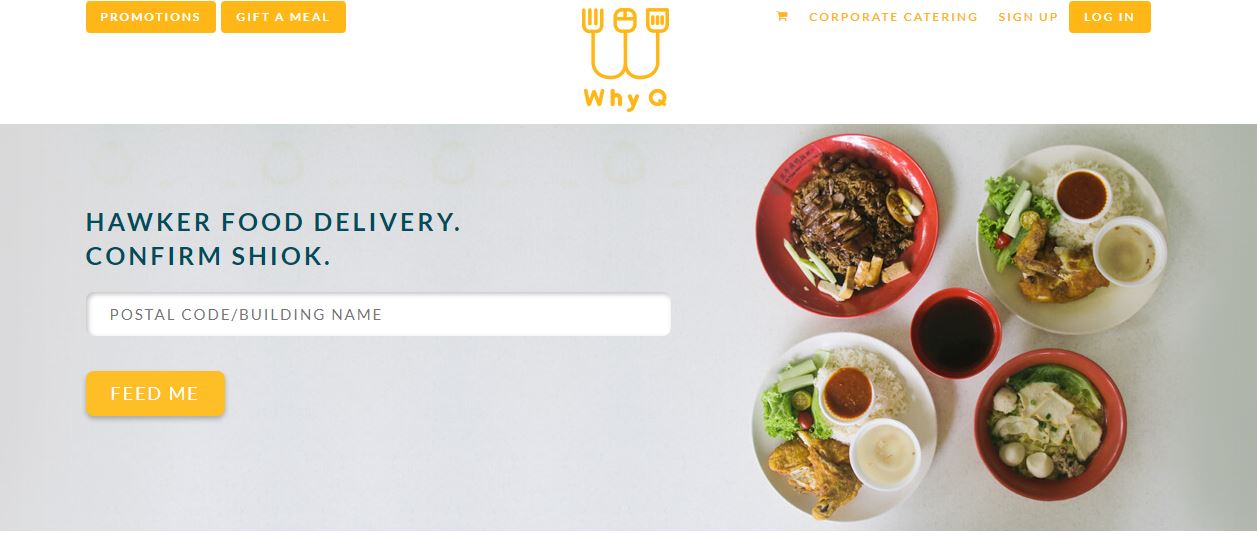This screenshot has width=1257, height=536.
Task: Click the red plate of braised duck rice
Action: tap(847, 225)
